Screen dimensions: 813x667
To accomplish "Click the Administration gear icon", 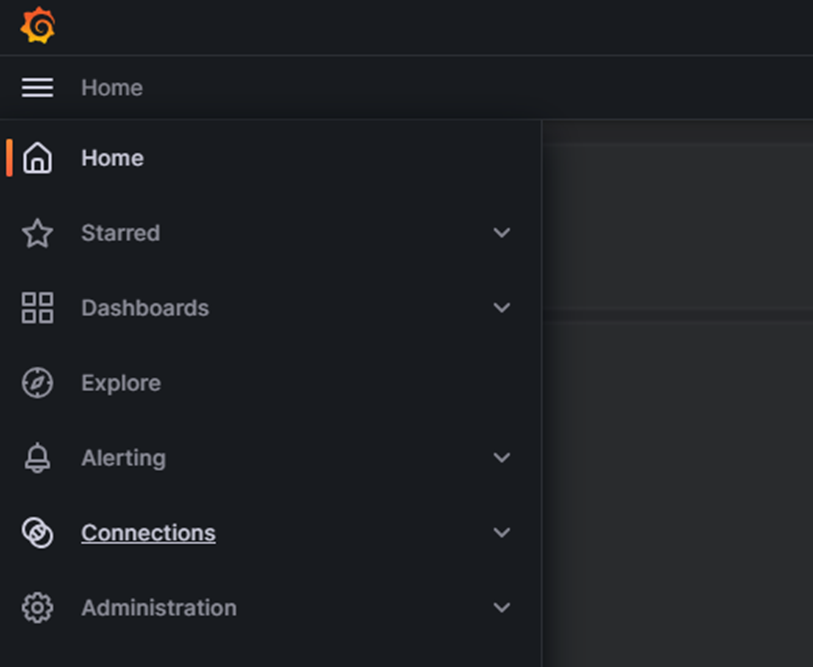I will click(38, 608).
